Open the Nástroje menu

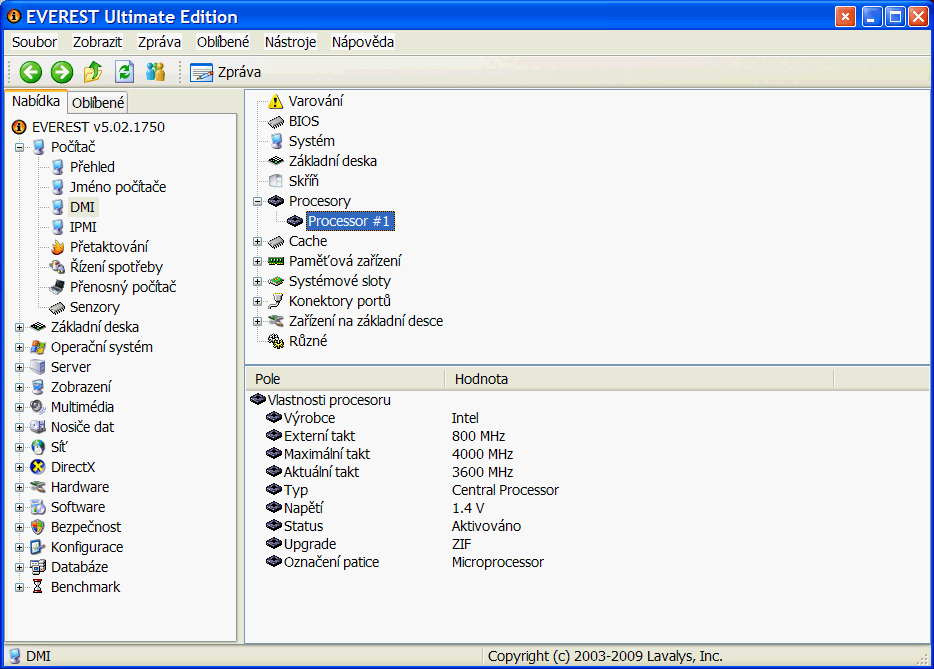[x=290, y=42]
